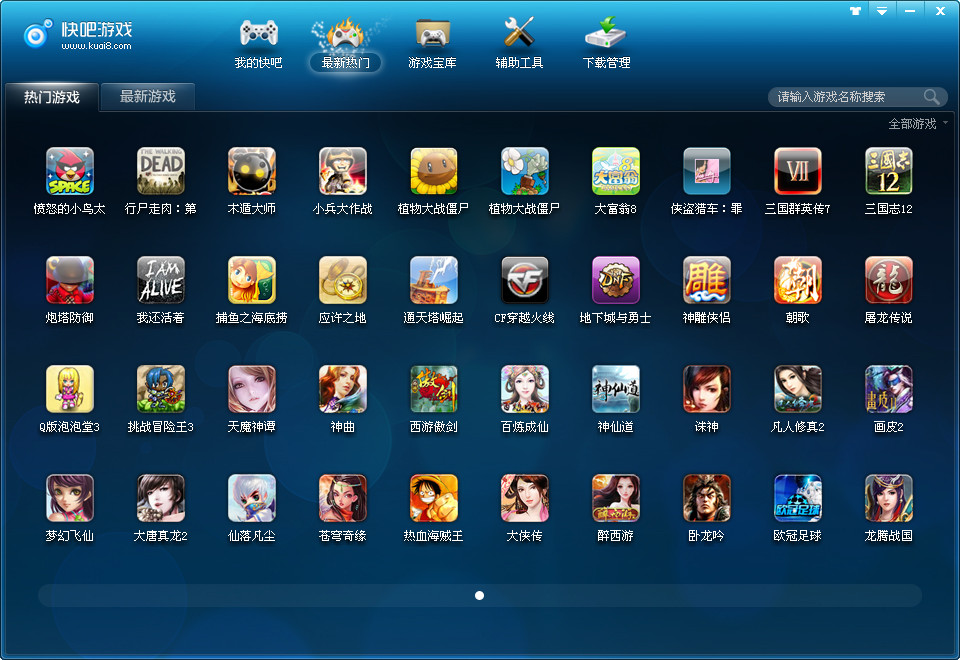Launch the Walking Dead game icon
Image resolution: width=960 pixels, height=660 pixels.
point(161,171)
